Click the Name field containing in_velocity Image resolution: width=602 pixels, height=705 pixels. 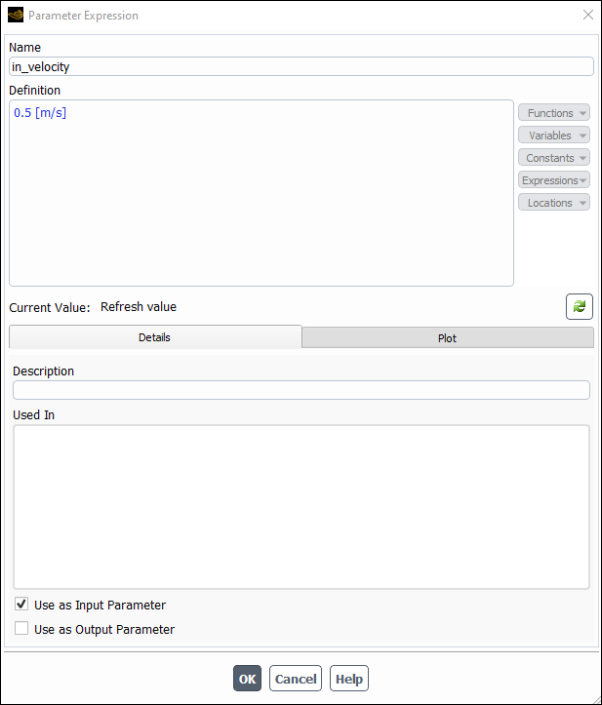(x=301, y=67)
